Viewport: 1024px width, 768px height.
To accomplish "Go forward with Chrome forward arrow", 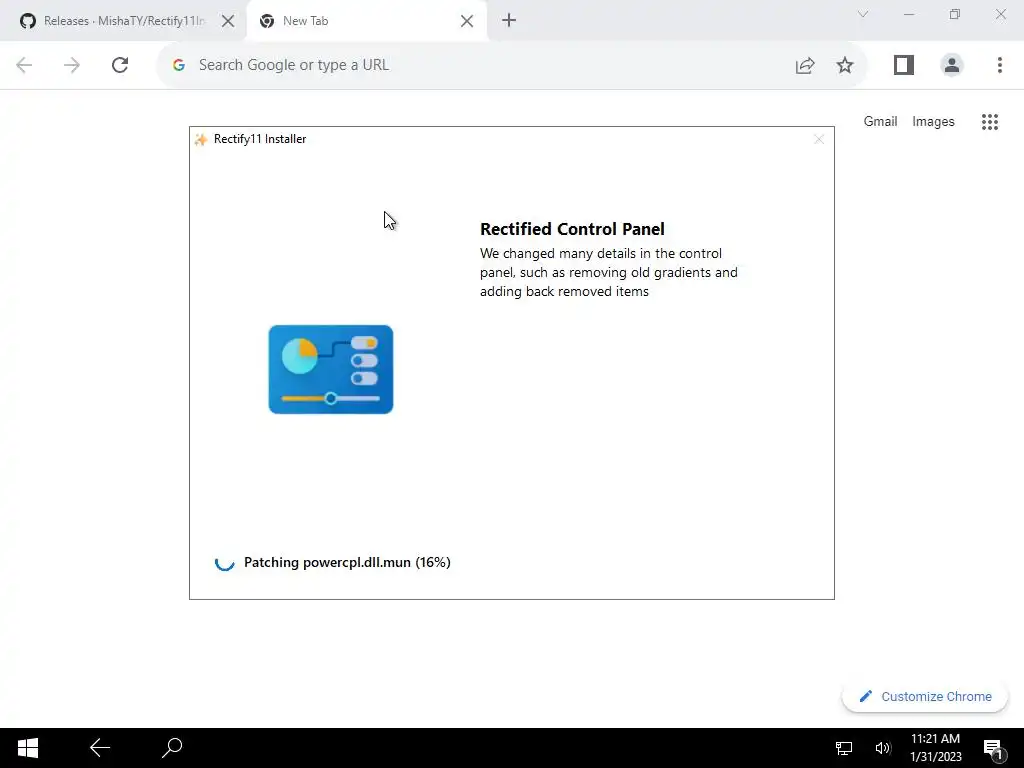I will (x=72, y=65).
